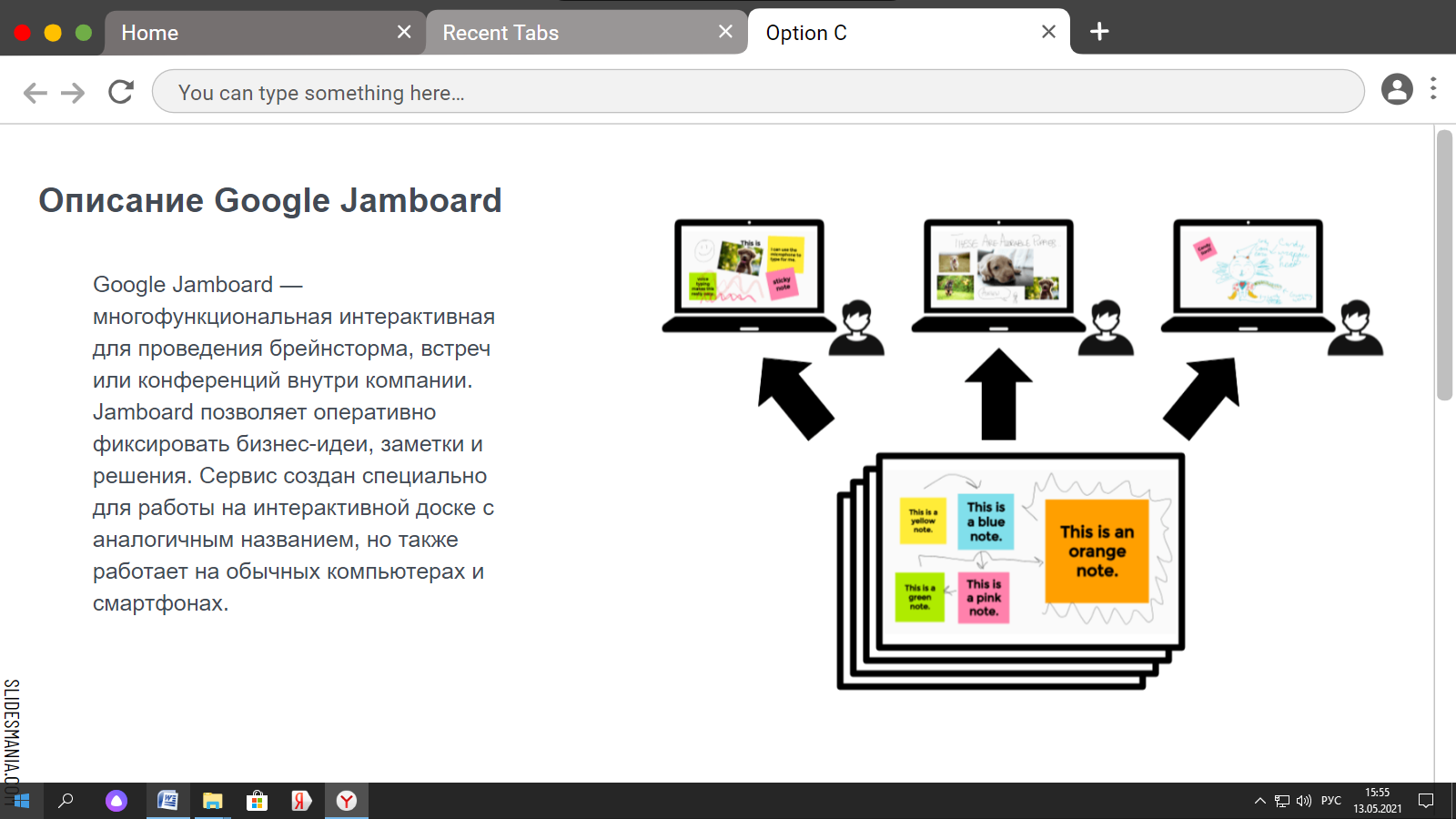Close the Option C tab
The width and height of the screenshot is (1456, 819).
pyautogui.click(x=1048, y=32)
